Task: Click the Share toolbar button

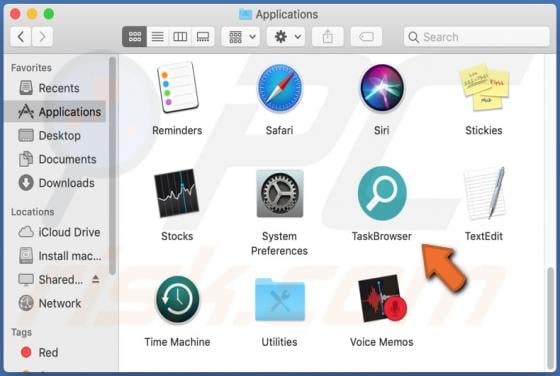Action: point(328,37)
